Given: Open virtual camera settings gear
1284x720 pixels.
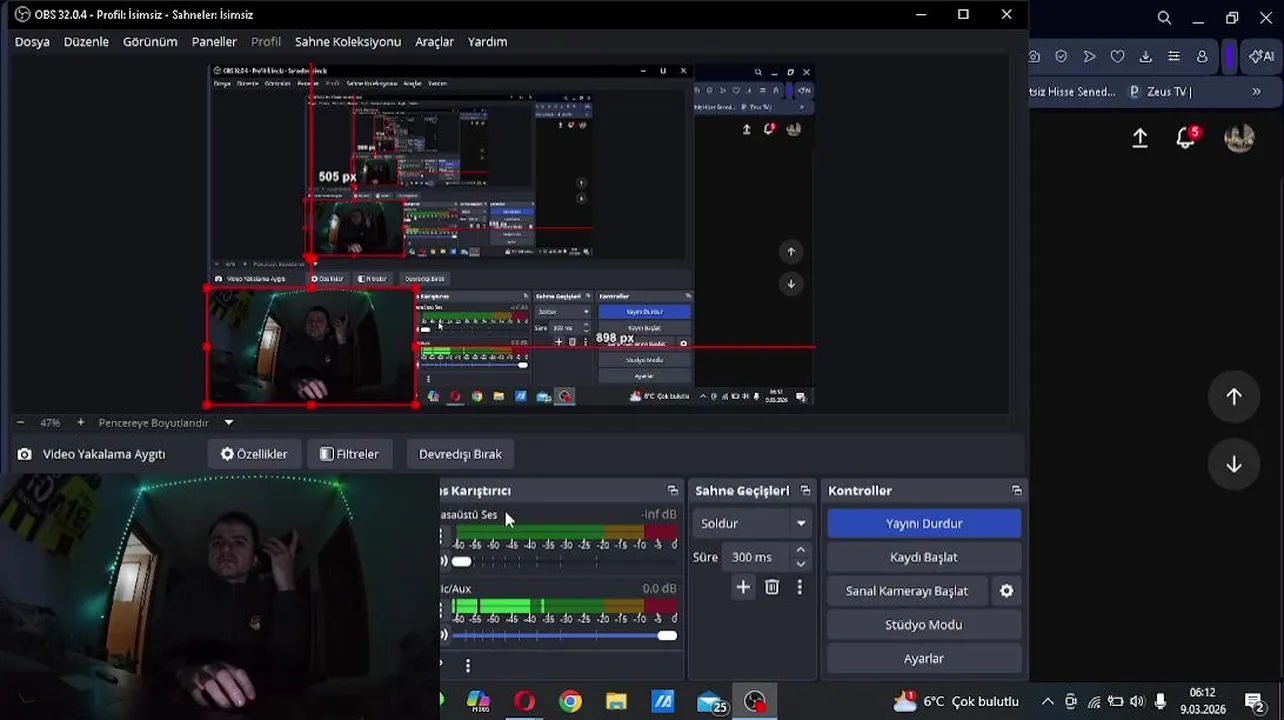Looking at the screenshot, I should tap(1007, 591).
